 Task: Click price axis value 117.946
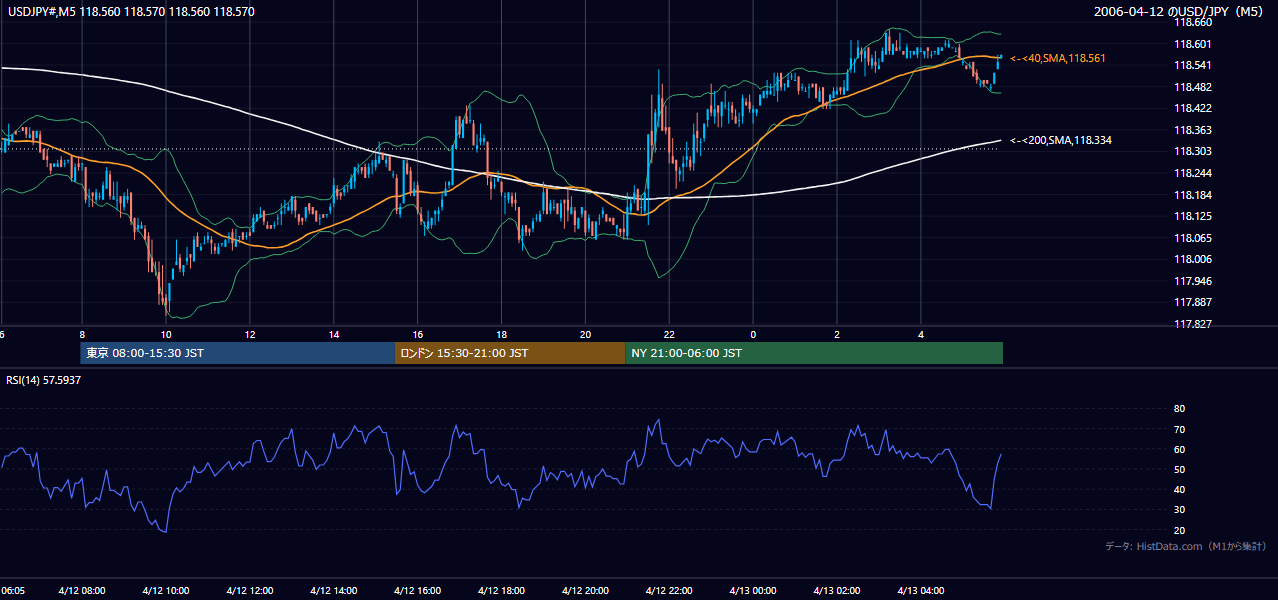click(1192, 281)
